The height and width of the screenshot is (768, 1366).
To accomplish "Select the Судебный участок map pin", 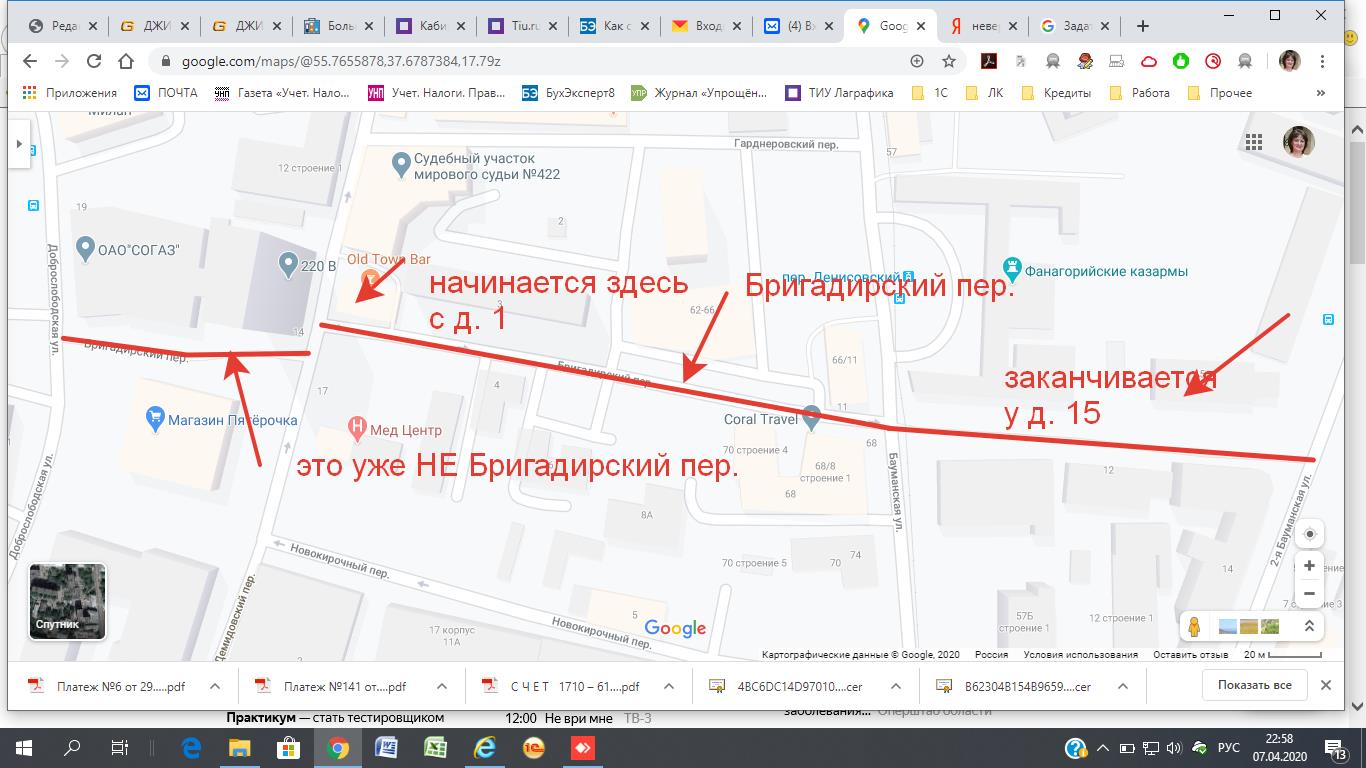I will pyautogui.click(x=401, y=163).
